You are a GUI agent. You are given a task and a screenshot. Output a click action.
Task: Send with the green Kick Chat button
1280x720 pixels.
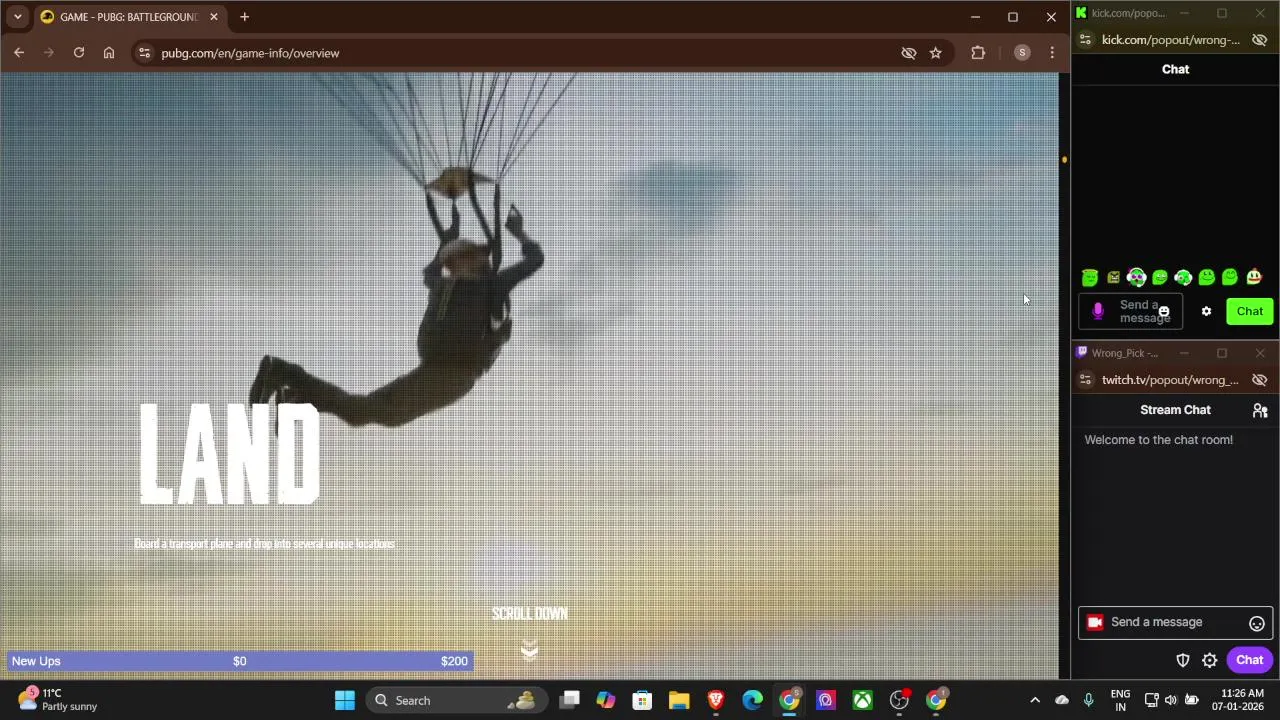click(1250, 311)
